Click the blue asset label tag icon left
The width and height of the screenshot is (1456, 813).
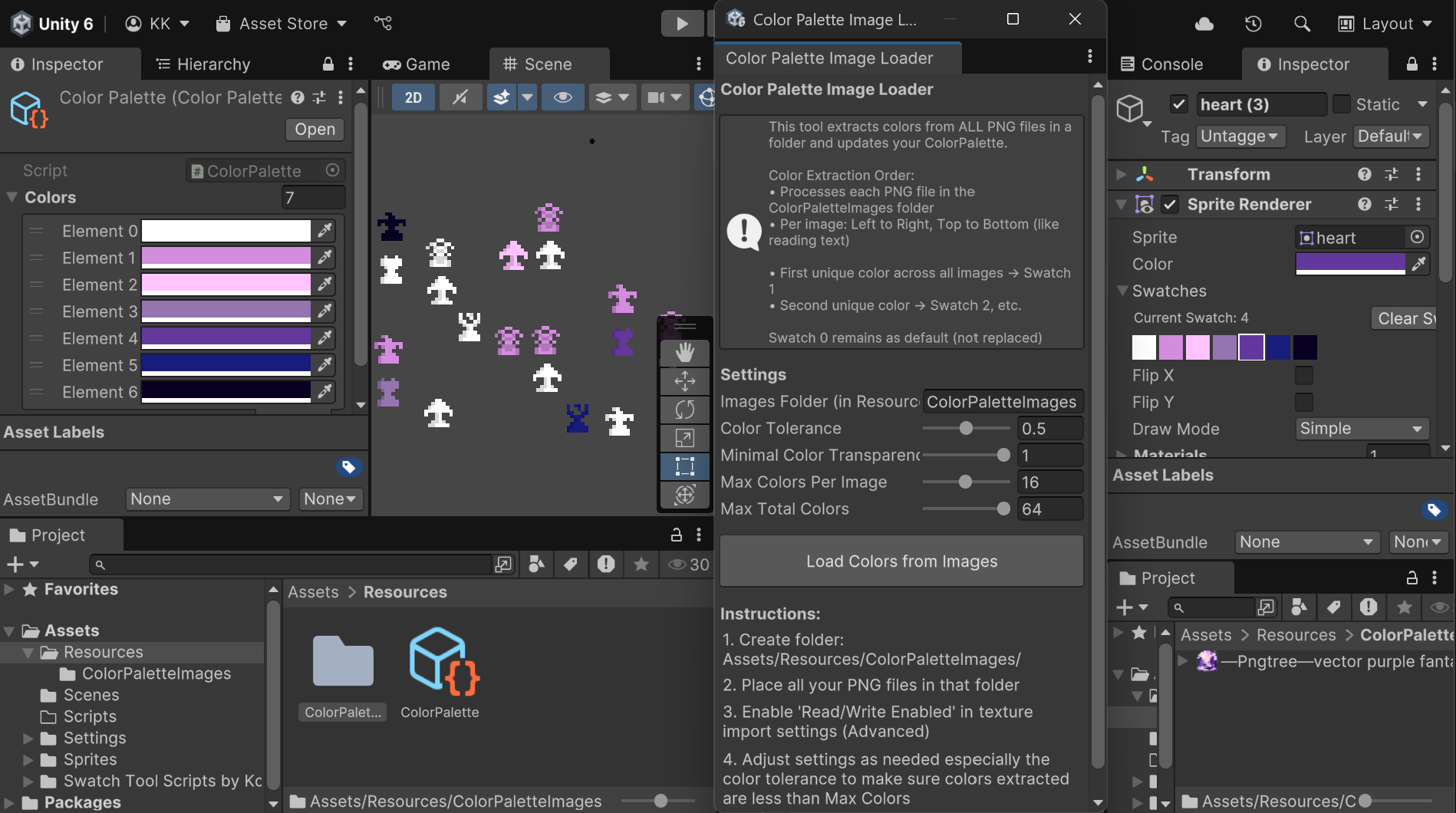[349, 466]
